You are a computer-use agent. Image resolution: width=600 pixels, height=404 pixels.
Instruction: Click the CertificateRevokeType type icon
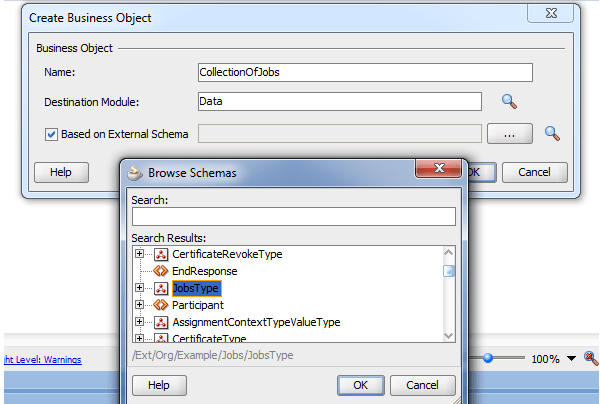[160, 254]
